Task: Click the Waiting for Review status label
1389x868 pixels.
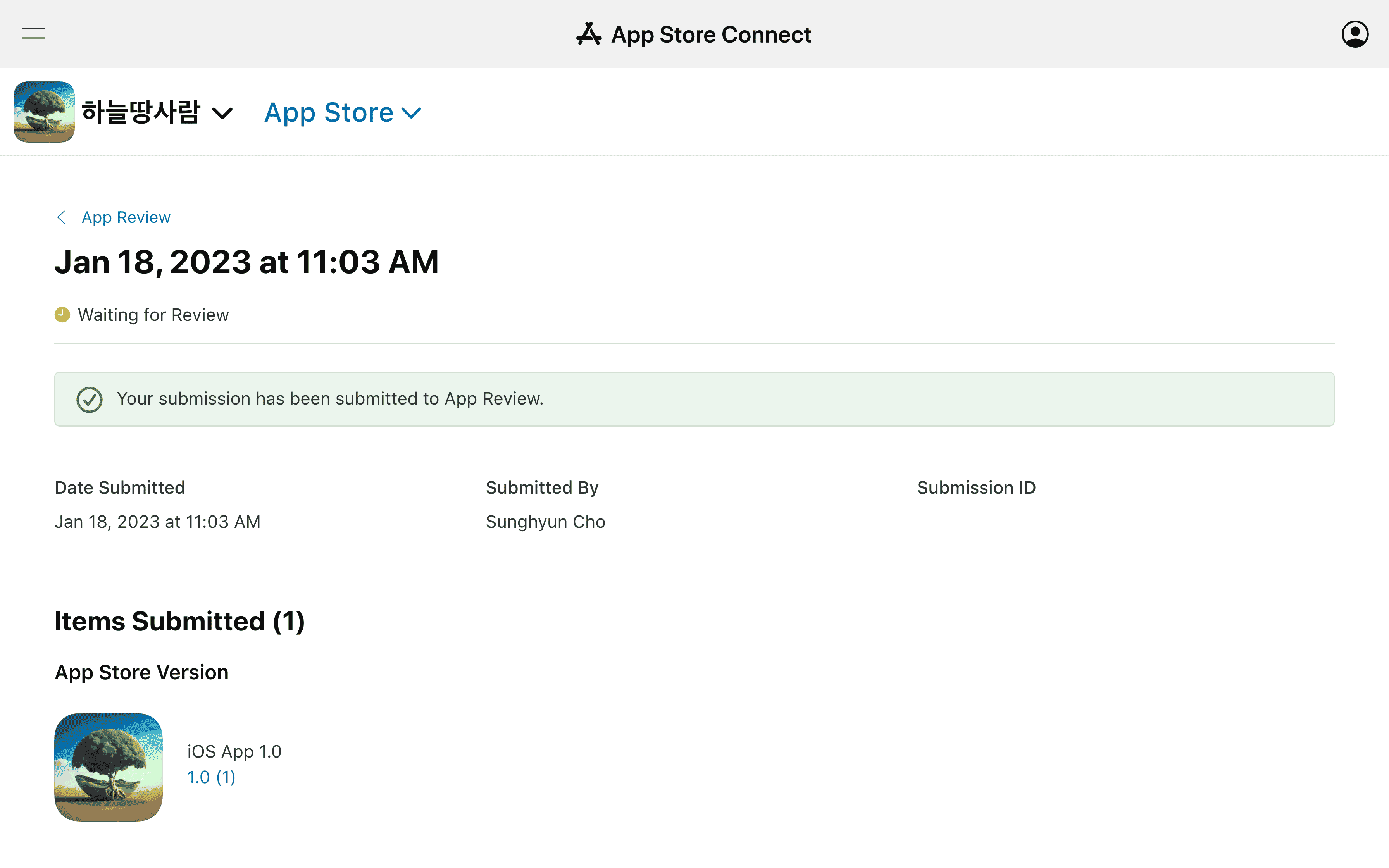Action: pos(153,315)
